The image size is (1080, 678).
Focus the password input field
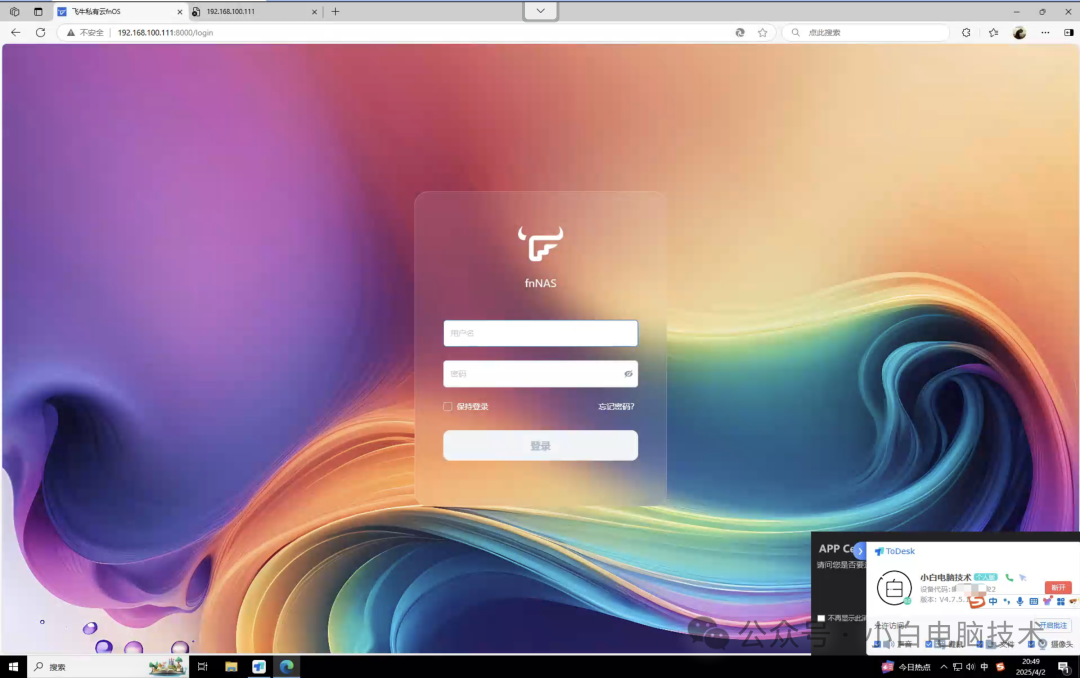541,374
